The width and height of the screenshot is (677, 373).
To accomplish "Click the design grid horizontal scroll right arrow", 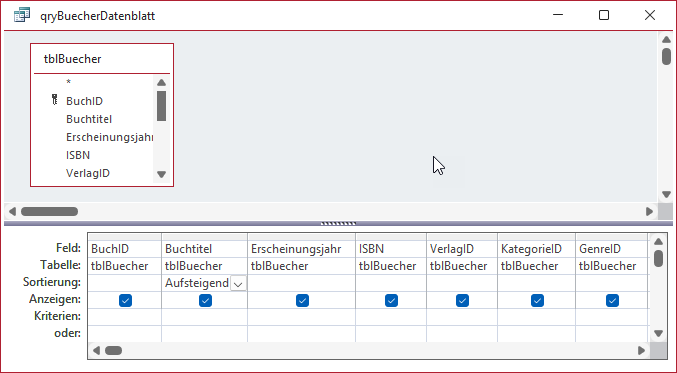I will tap(642, 350).
